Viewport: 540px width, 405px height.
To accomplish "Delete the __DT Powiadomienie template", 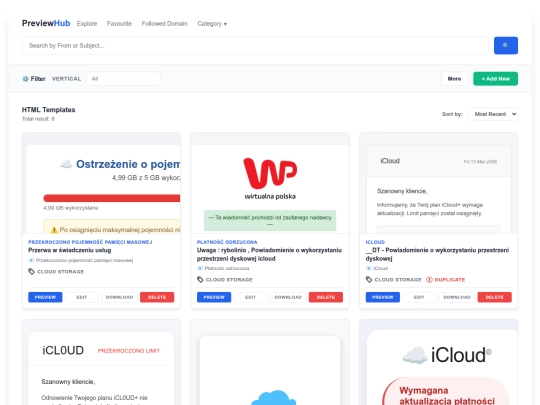I will point(495,297).
